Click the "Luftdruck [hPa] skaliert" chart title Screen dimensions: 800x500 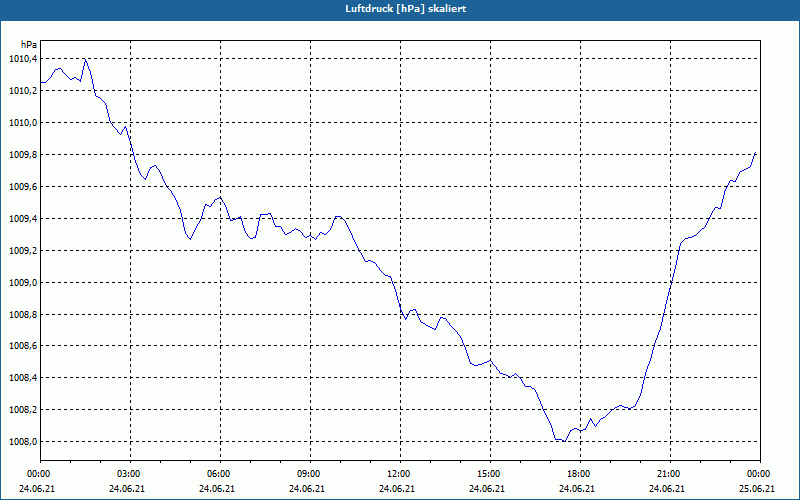pyautogui.click(x=406, y=9)
